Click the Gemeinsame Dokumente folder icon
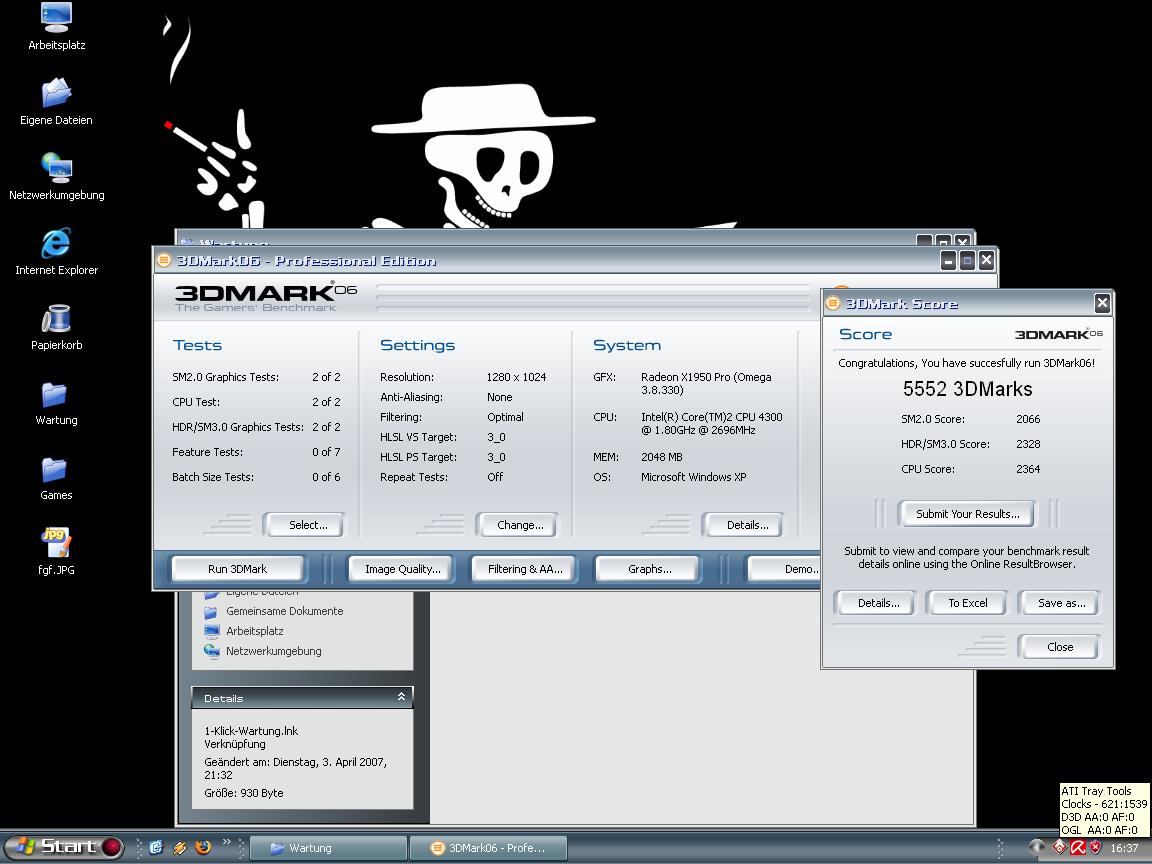 tap(212, 611)
